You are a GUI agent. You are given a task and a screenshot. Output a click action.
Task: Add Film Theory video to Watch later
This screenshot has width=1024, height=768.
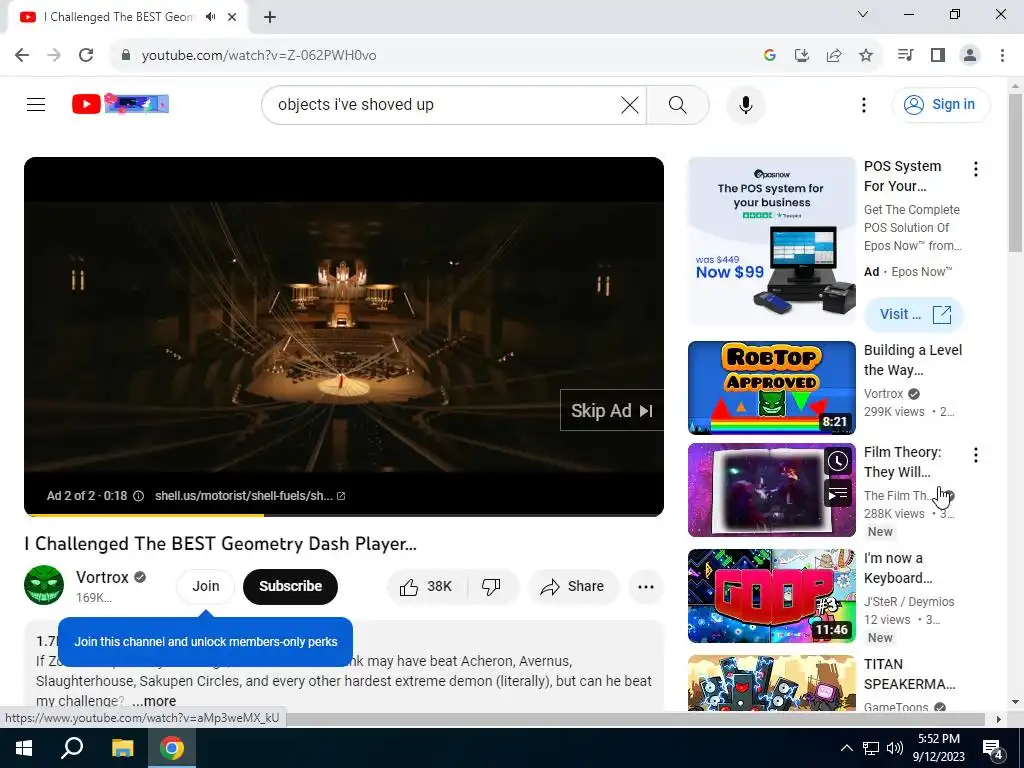coord(838,461)
